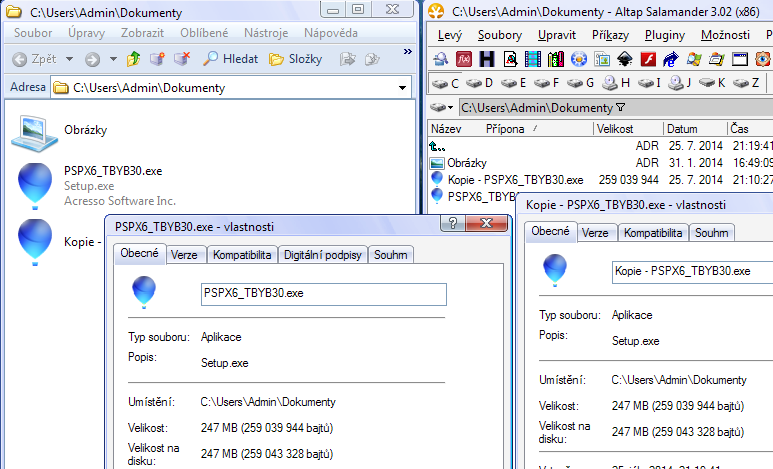
Task: Click the forward arrow in Explorer toolbar
Action: 92,60
